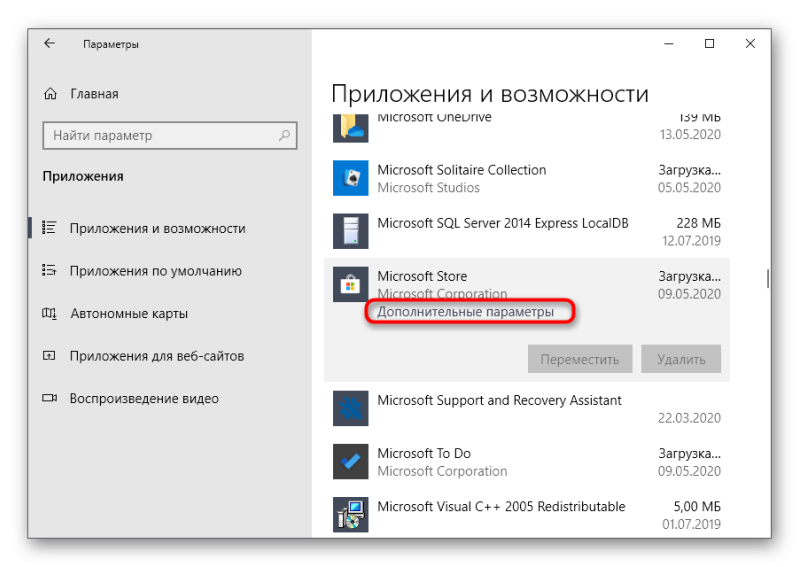Click the Воспроизведение видео camera icon
Screen dimensions: 800x567
click(x=49, y=398)
